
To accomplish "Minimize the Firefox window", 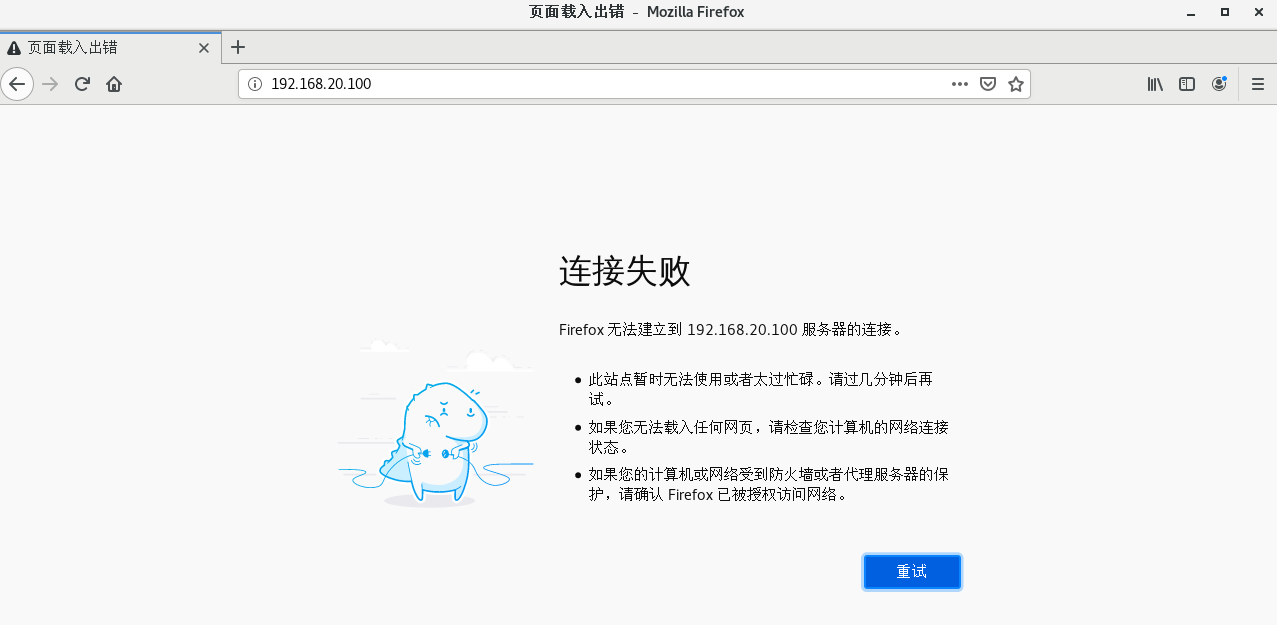I will 1190,12.
